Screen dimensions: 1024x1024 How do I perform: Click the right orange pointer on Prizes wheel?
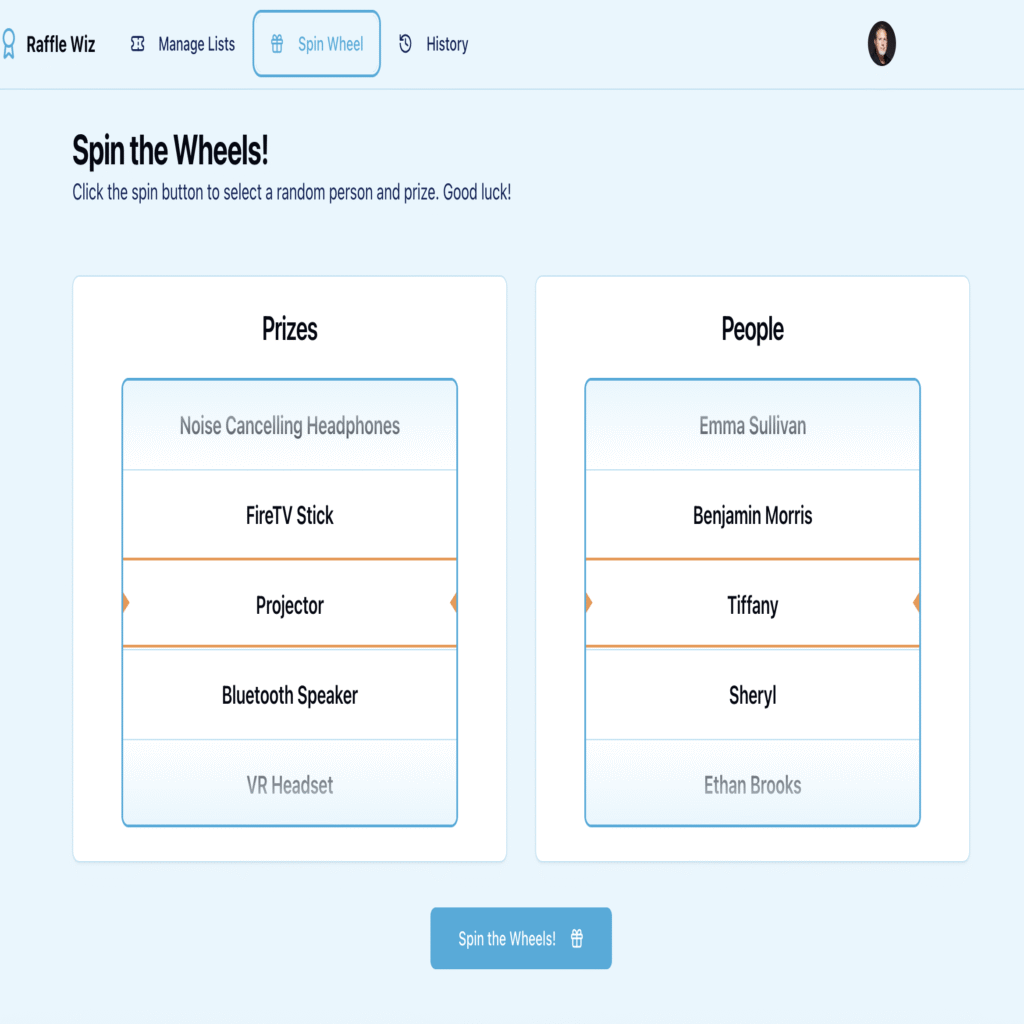point(453,603)
